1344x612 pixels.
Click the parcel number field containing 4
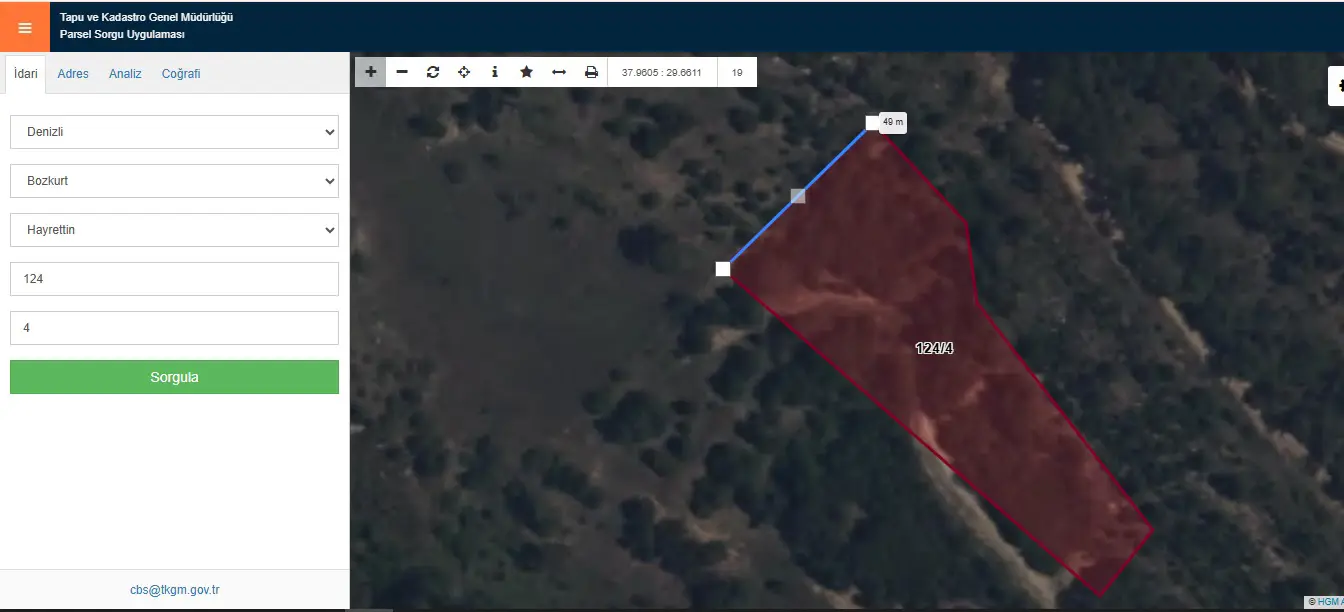pyautogui.click(x=174, y=328)
